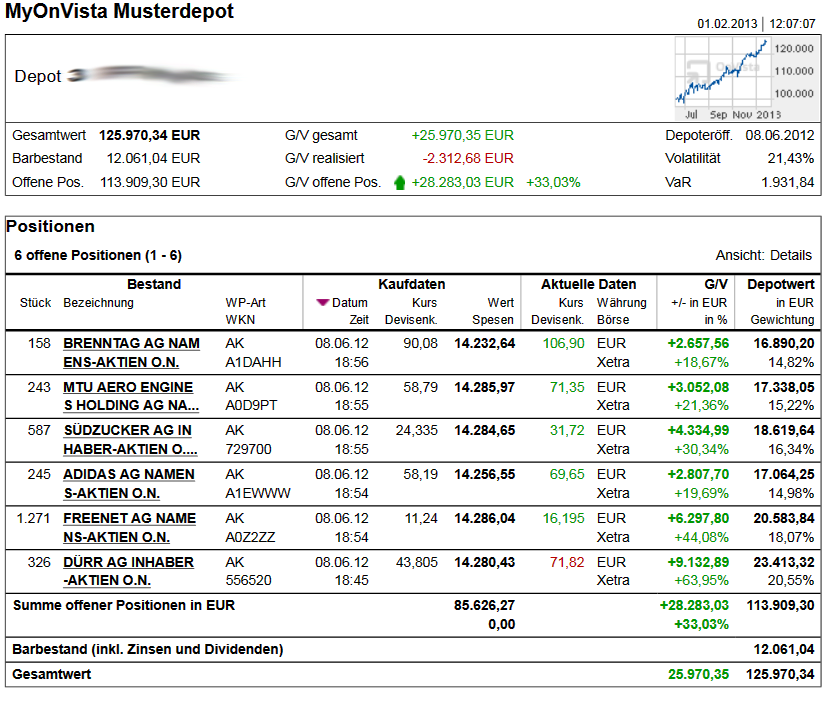Open the BRENNTAG AG NAMENS-AKTIEN link
This screenshot has width=838, height=701.
tap(131, 353)
